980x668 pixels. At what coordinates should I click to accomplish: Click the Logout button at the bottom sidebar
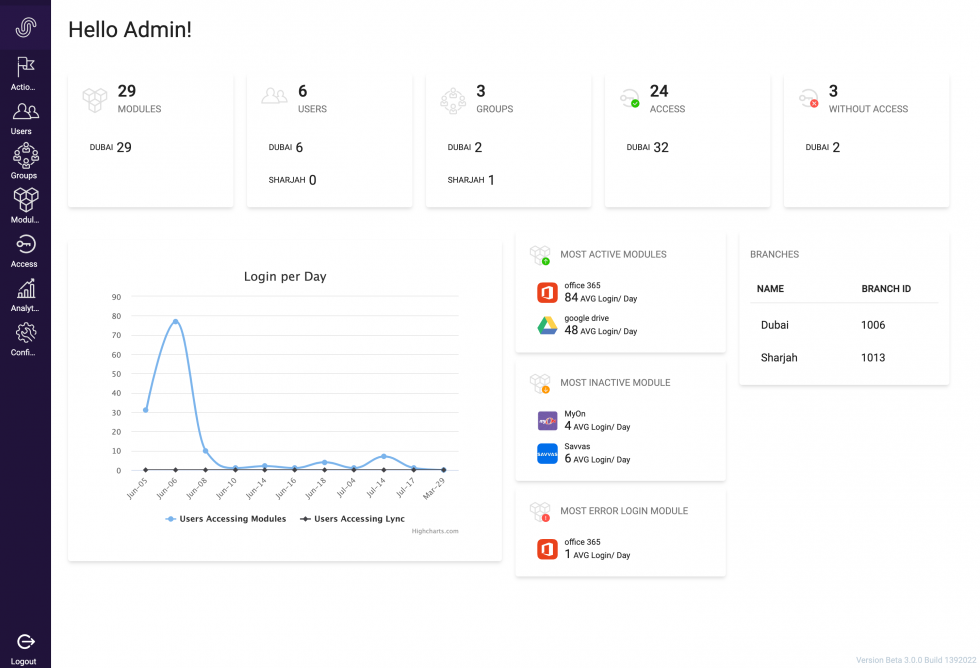coord(24,642)
